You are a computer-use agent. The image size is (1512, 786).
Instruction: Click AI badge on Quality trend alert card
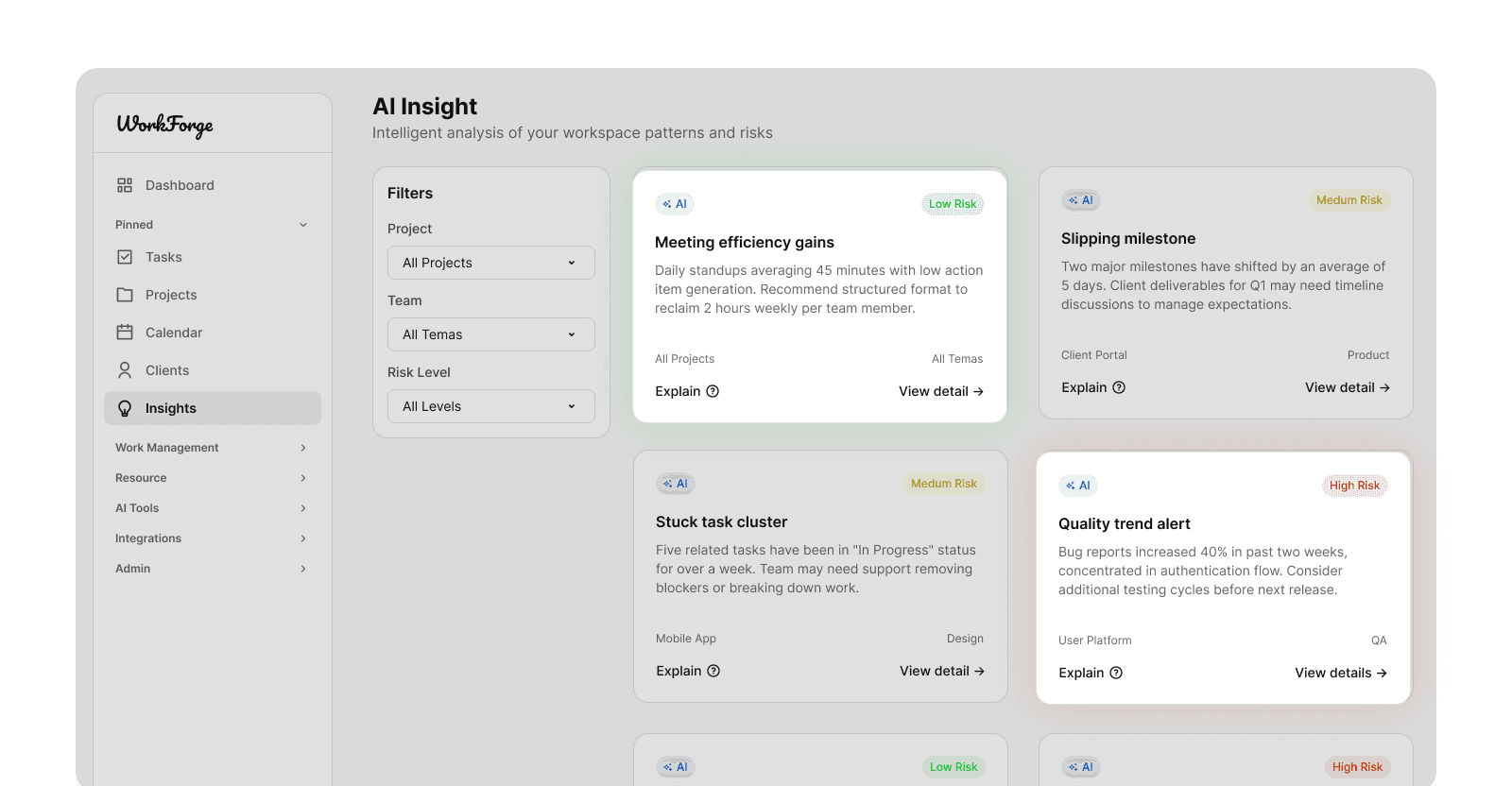pyautogui.click(x=1078, y=486)
